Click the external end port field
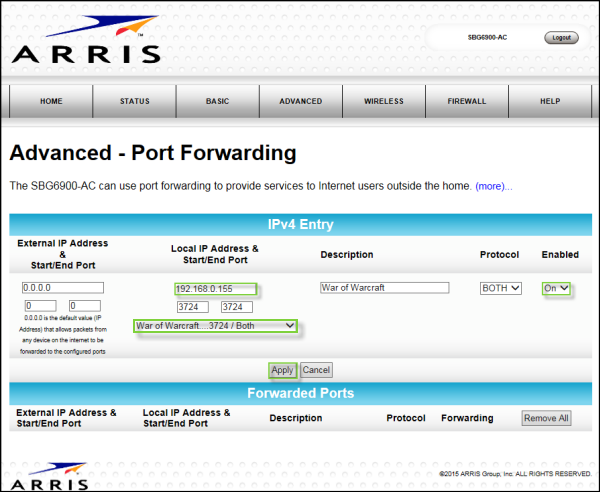The height and width of the screenshot is (492, 600). pyautogui.click(x=85, y=306)
